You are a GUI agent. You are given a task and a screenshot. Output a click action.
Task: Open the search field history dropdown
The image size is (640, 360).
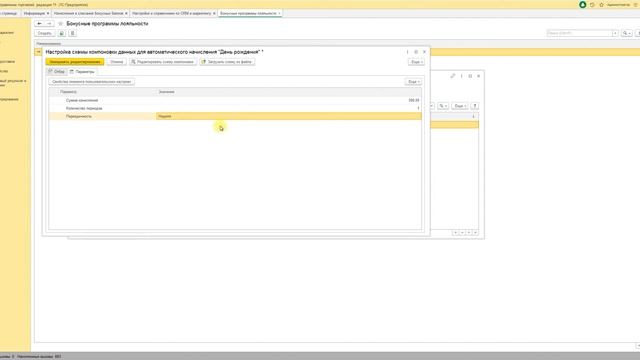(615, 33)
